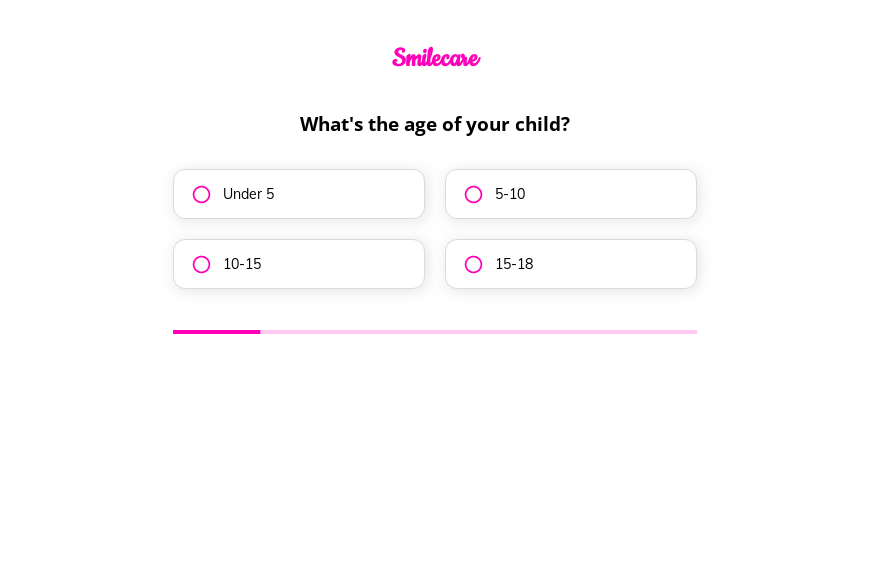
Task: Click the "What's the age of your child?" heading
Action: coord(435,124)
